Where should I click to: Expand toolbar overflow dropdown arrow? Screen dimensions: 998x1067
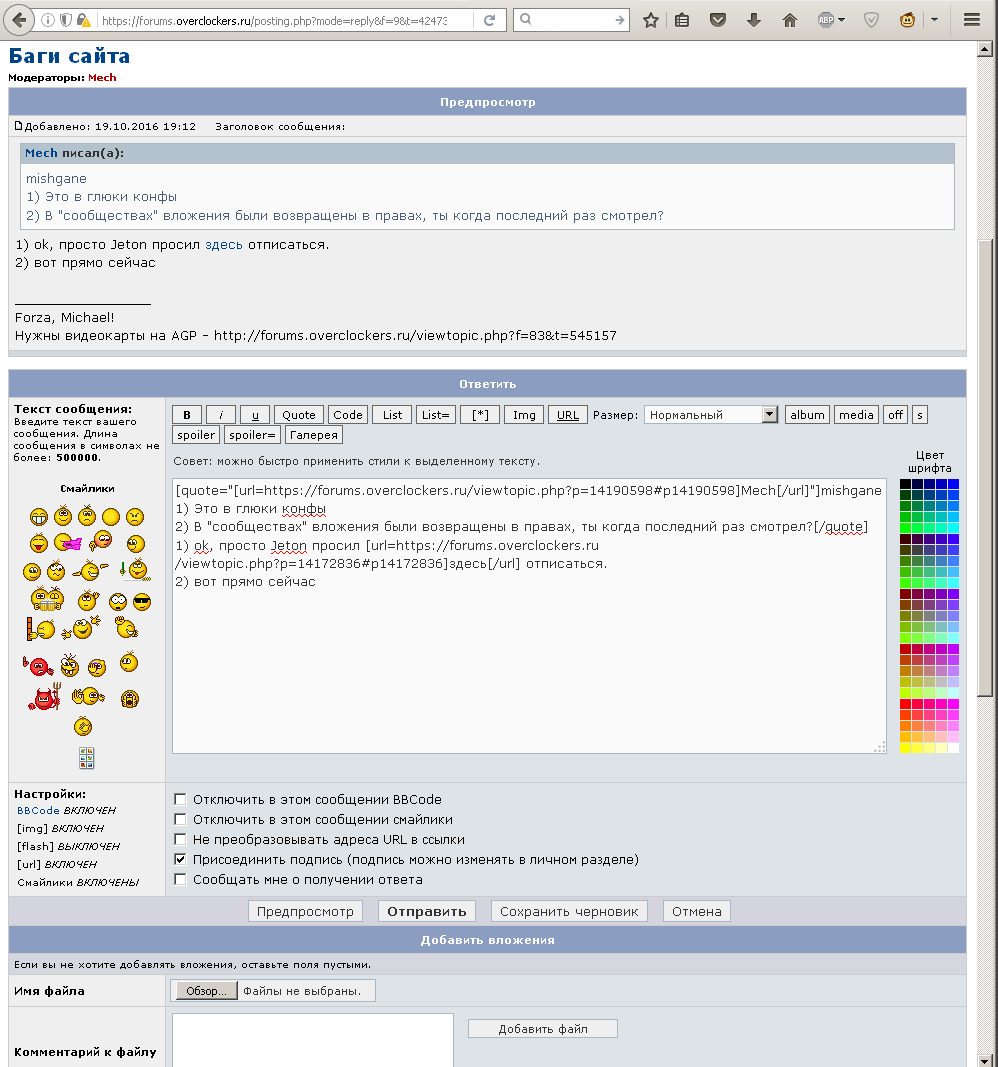[x=934, y=20]
